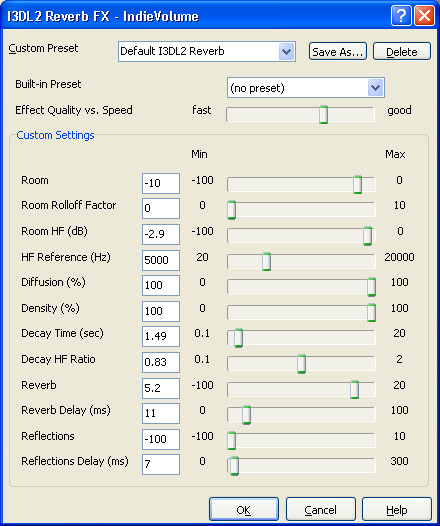Click the Effect Quality vs. Speed slider
The height and width of the screenshot is (526, 440).
tap(300, 115)
